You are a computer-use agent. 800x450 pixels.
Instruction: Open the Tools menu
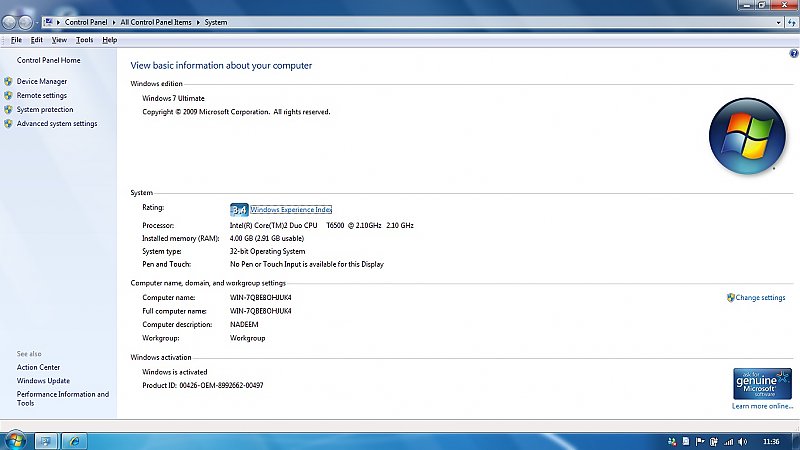coord(85,40)
